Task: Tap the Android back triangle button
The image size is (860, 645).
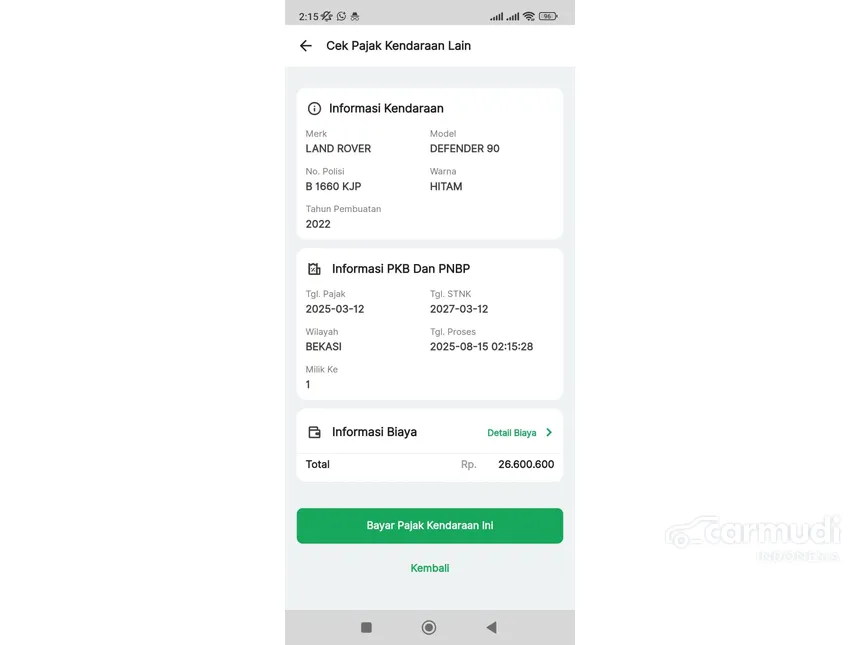Action: tap(491, 627)
